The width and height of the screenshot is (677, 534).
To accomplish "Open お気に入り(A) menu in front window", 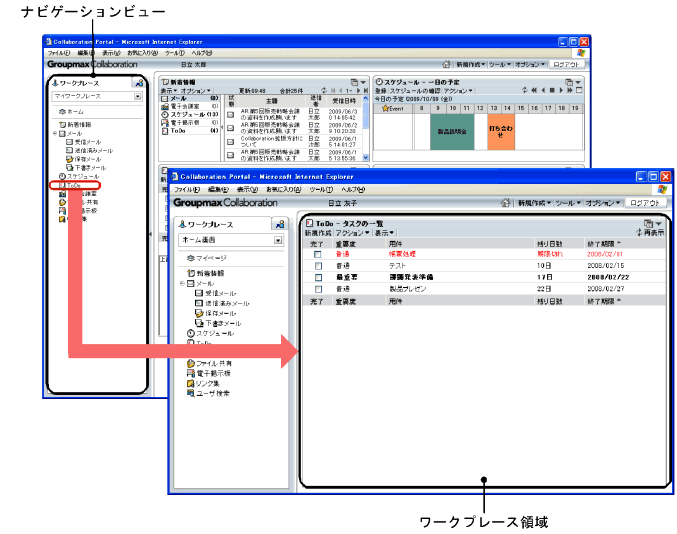I will (283, 190).
